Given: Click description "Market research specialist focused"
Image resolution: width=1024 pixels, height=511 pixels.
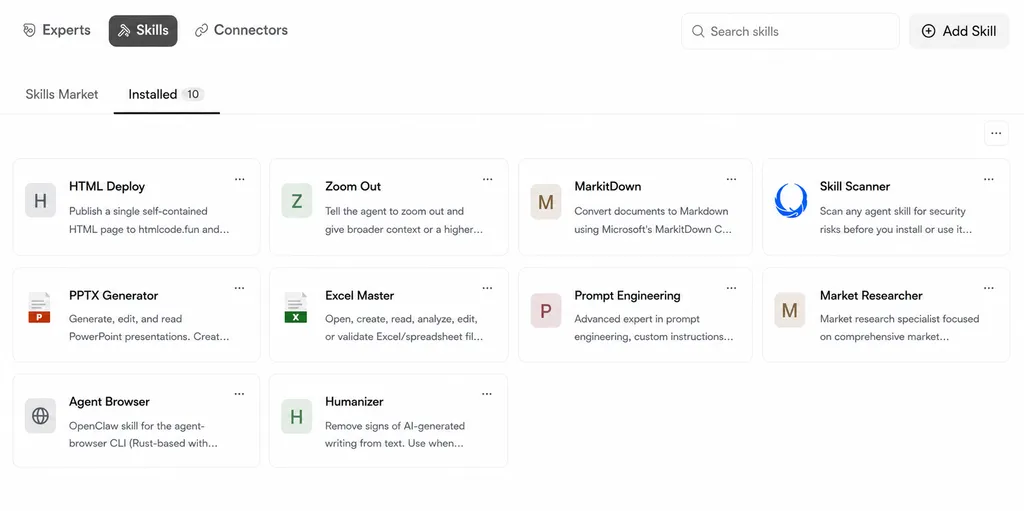Looking at the screenshot, I should click(900, 319).
